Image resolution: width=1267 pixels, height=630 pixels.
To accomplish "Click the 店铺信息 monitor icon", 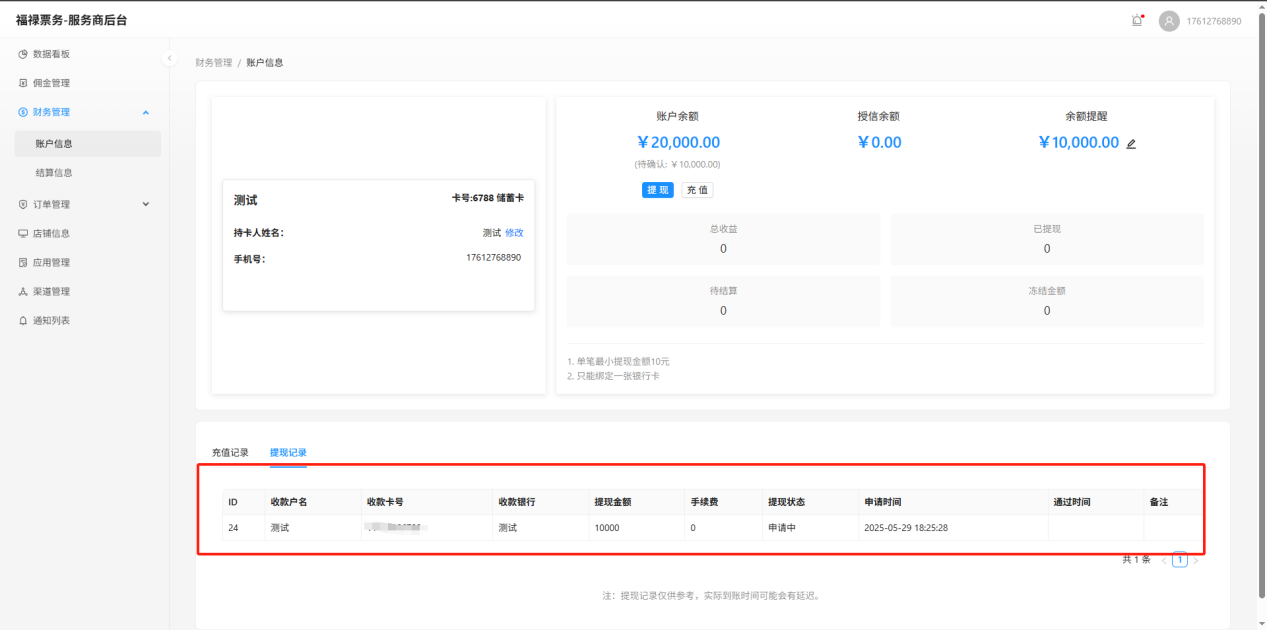I will [x=23, y=234].
